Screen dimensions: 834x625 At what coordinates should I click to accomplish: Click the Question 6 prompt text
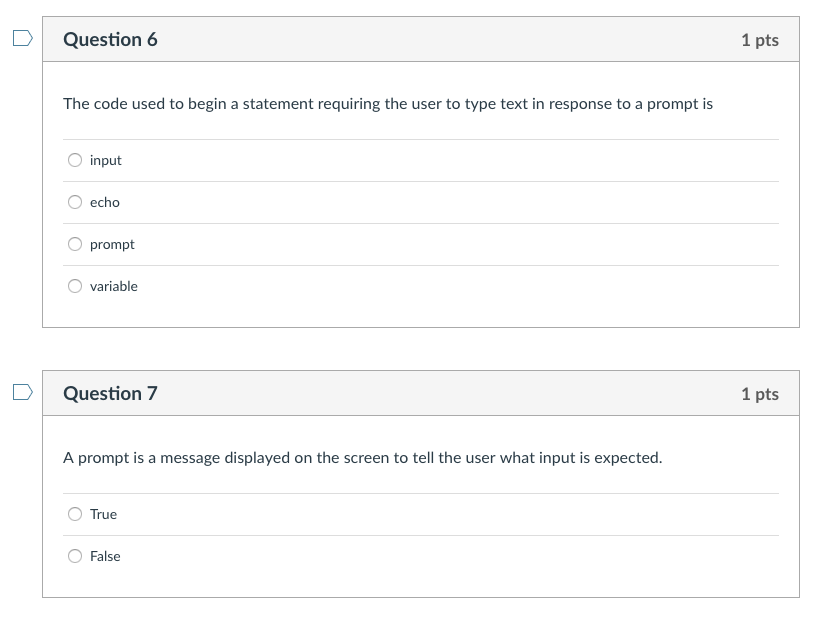click(x=387, y=103)
